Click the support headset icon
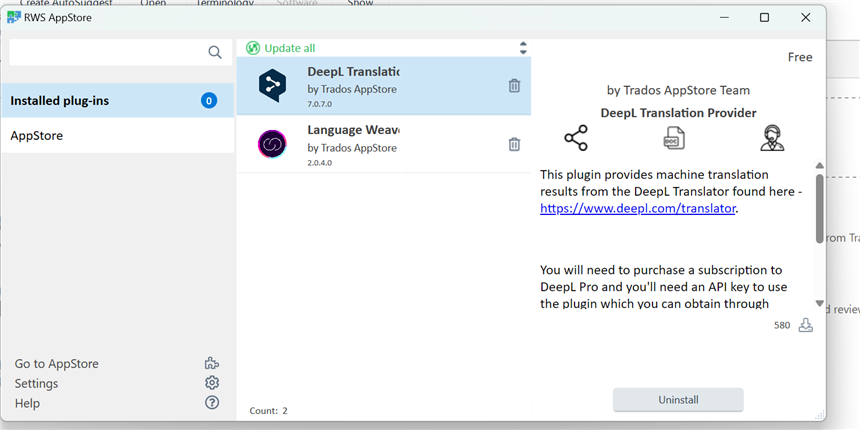This screenshot has height=430, width=860. [x=771, y=138]
